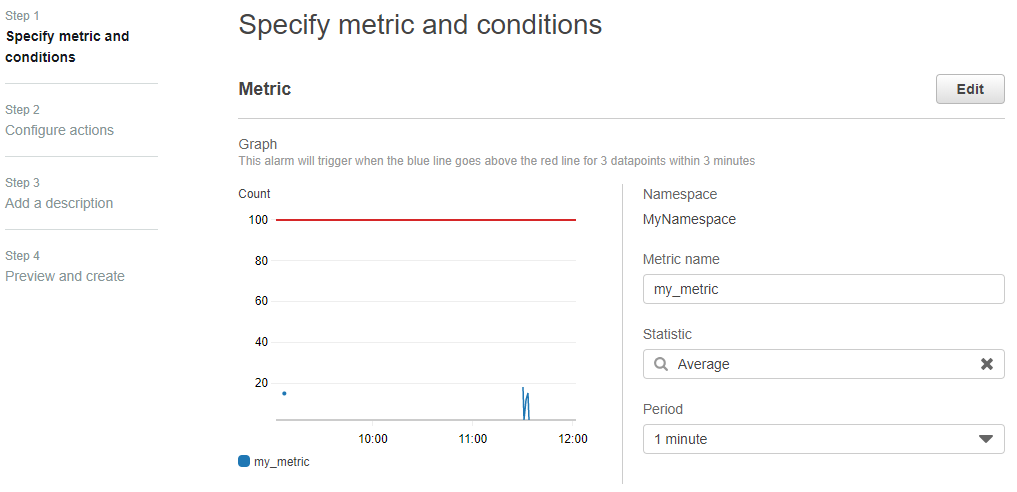Click the blue spike near 11:30 on graph
Image resolution: width=1017 pixels, height=492 pixels.
point(526,403)
